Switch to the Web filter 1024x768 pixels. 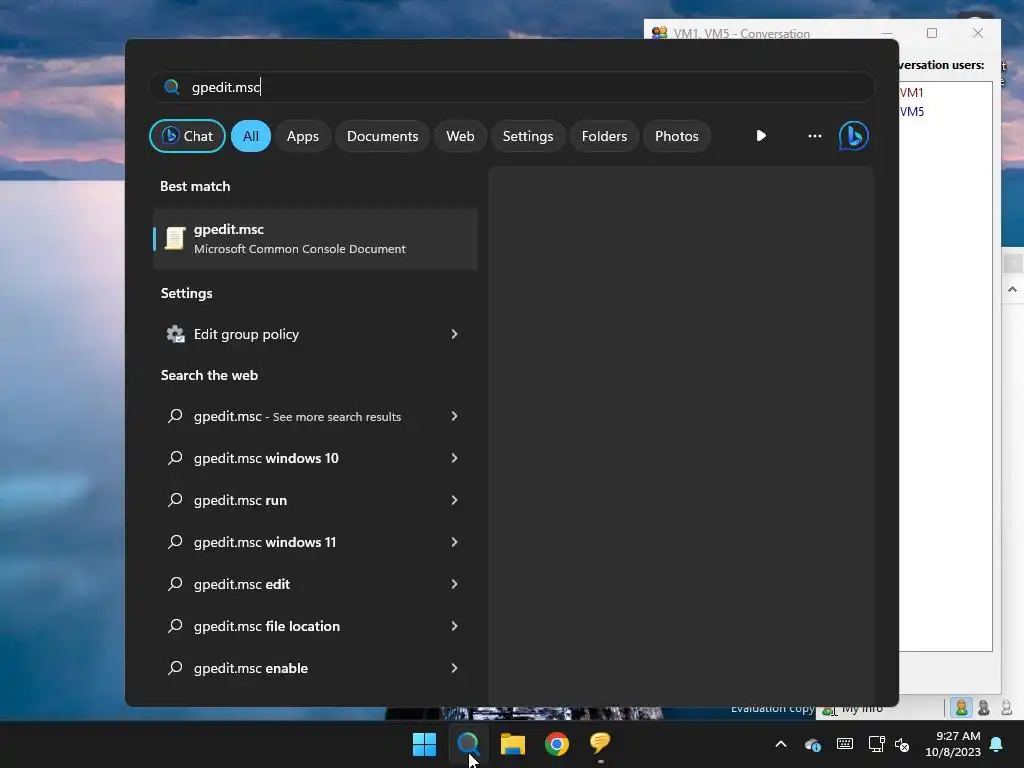tap(460, 136)
